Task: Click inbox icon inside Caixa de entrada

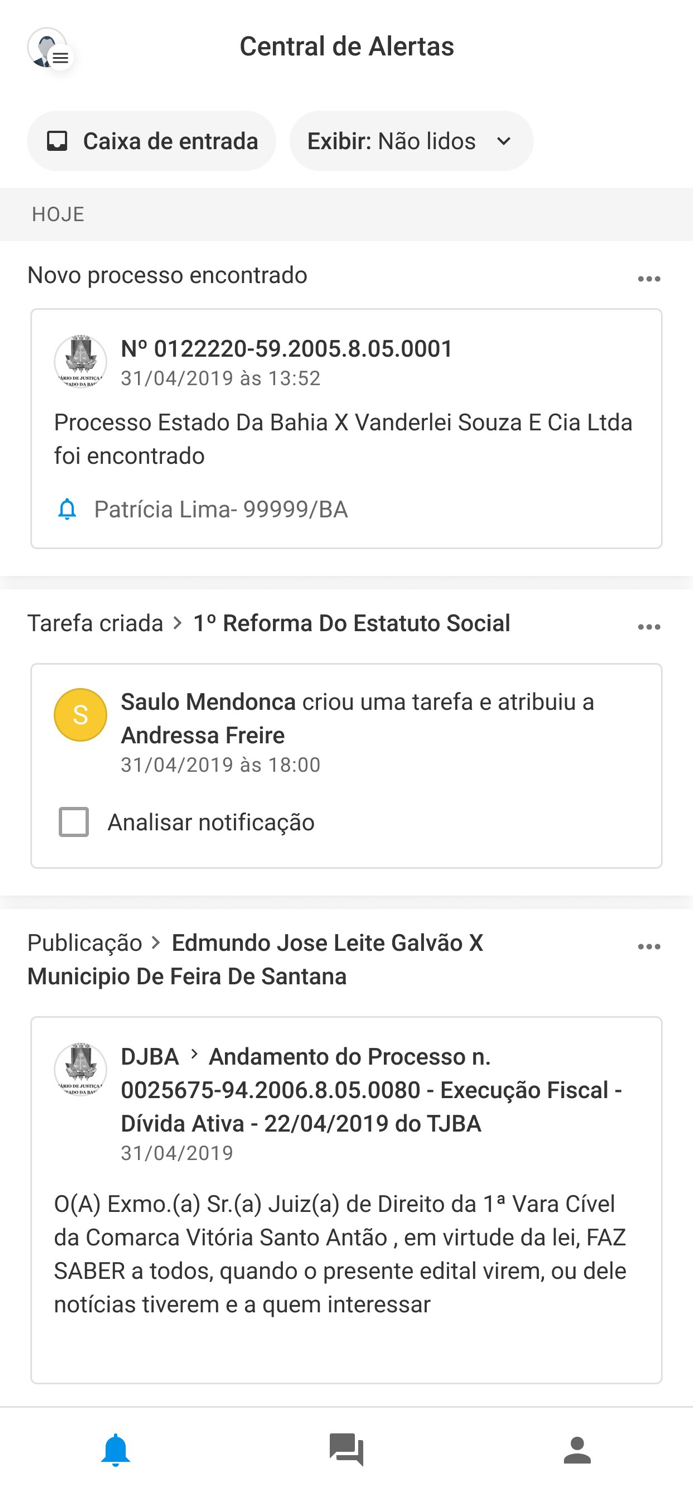Action: click(x=58, y=141)
